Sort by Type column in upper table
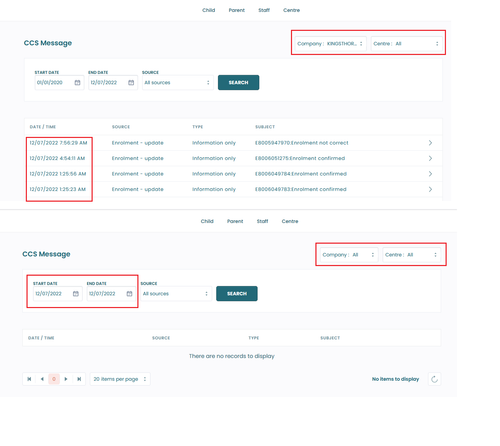 pos(198,127)
